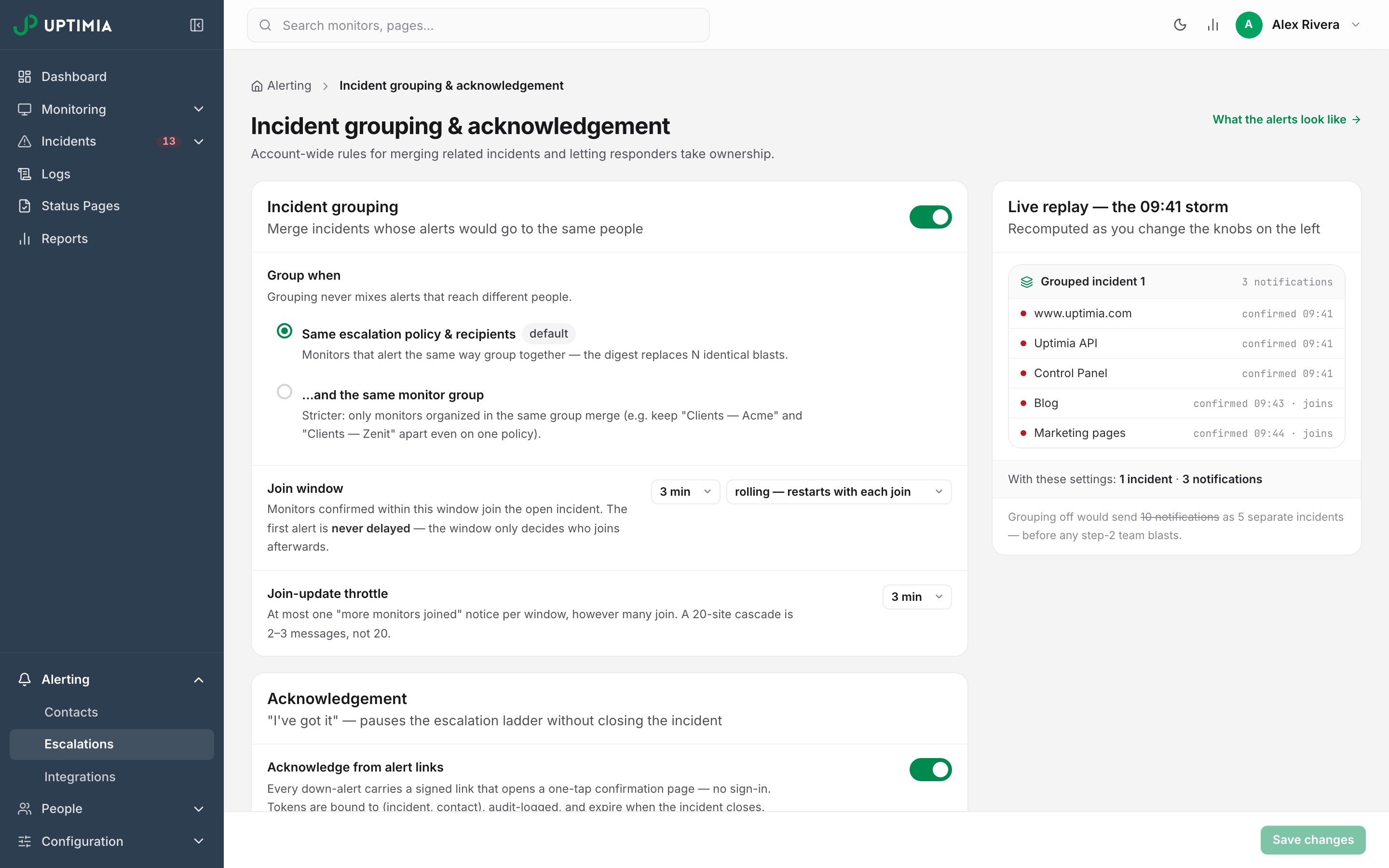Click the Dashboard grid icon
Screen dimensions: 1389x868
(24, 76)
